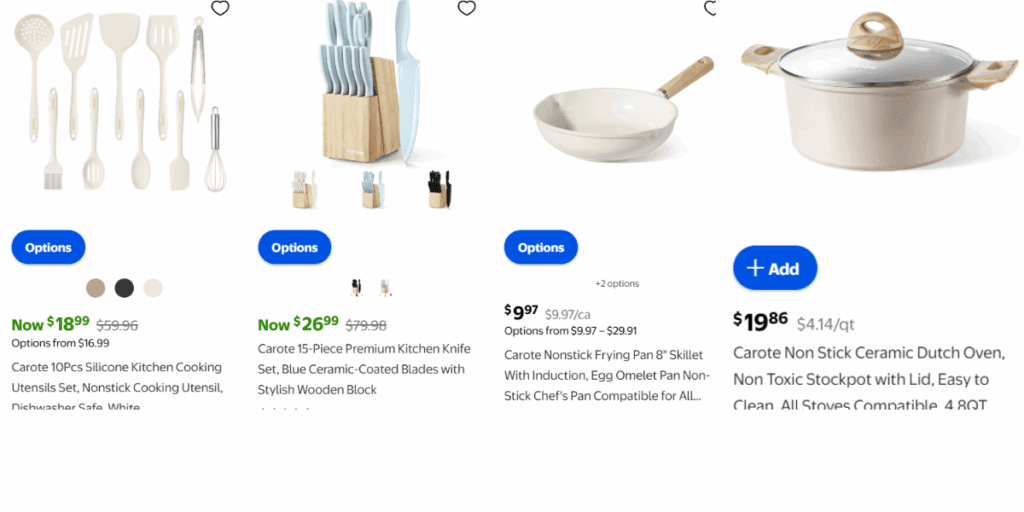Favorite the silicone utensils set with heart icon

(x=221, y=8)
